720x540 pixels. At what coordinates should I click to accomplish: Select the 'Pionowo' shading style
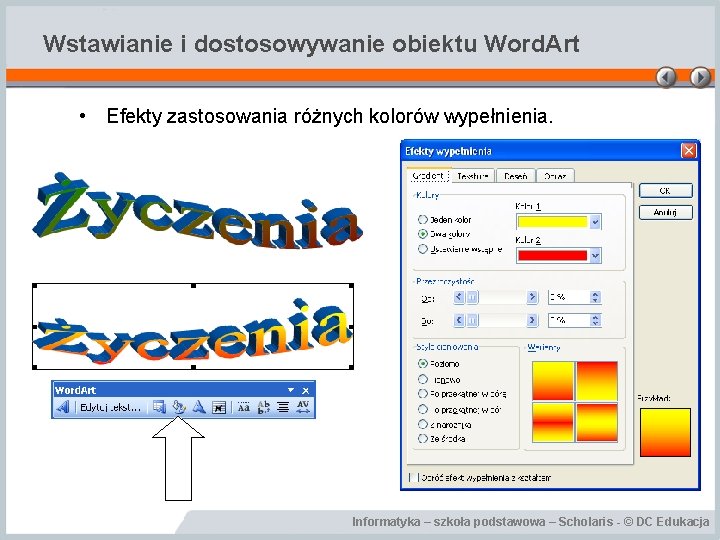click(422, 379)
